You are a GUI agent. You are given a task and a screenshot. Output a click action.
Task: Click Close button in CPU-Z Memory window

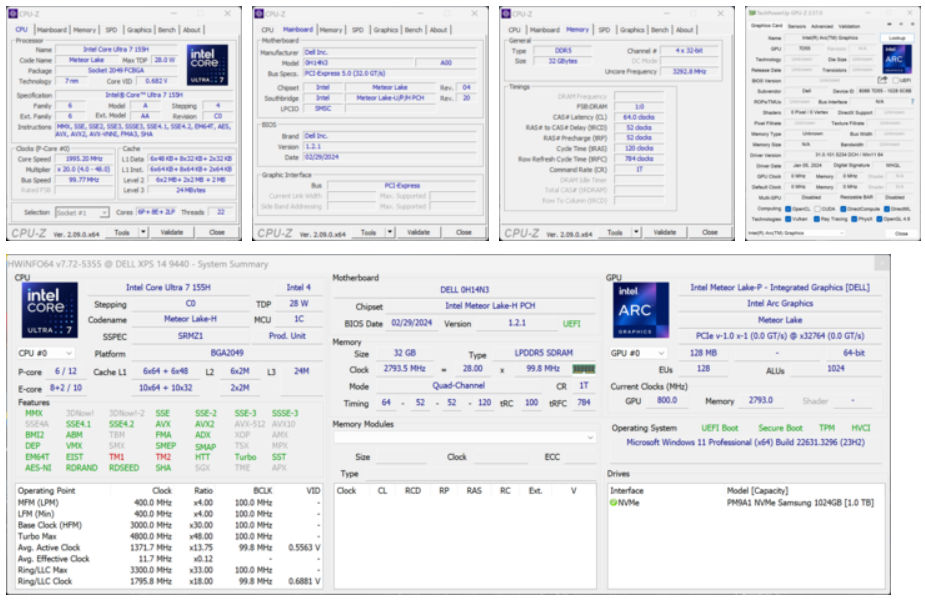click(710, 232)
